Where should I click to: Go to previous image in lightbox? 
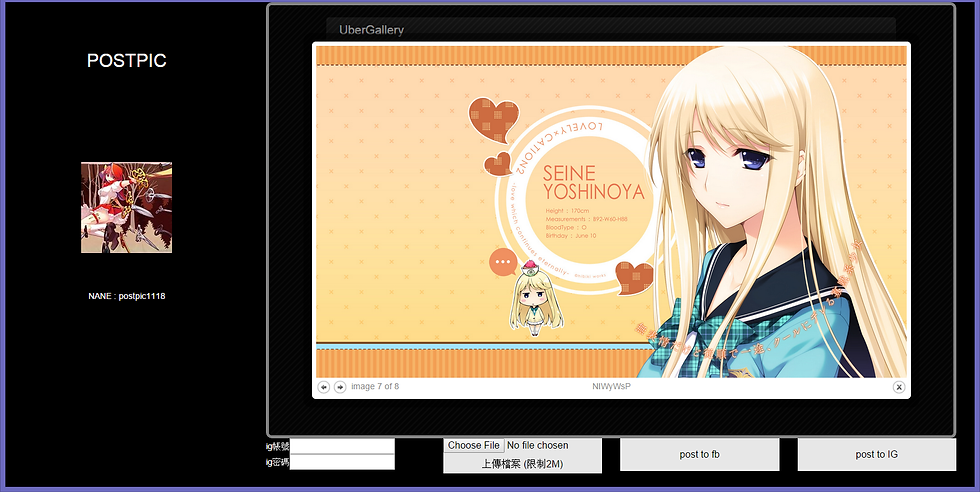pyautogui.click(x=324, y=387)
